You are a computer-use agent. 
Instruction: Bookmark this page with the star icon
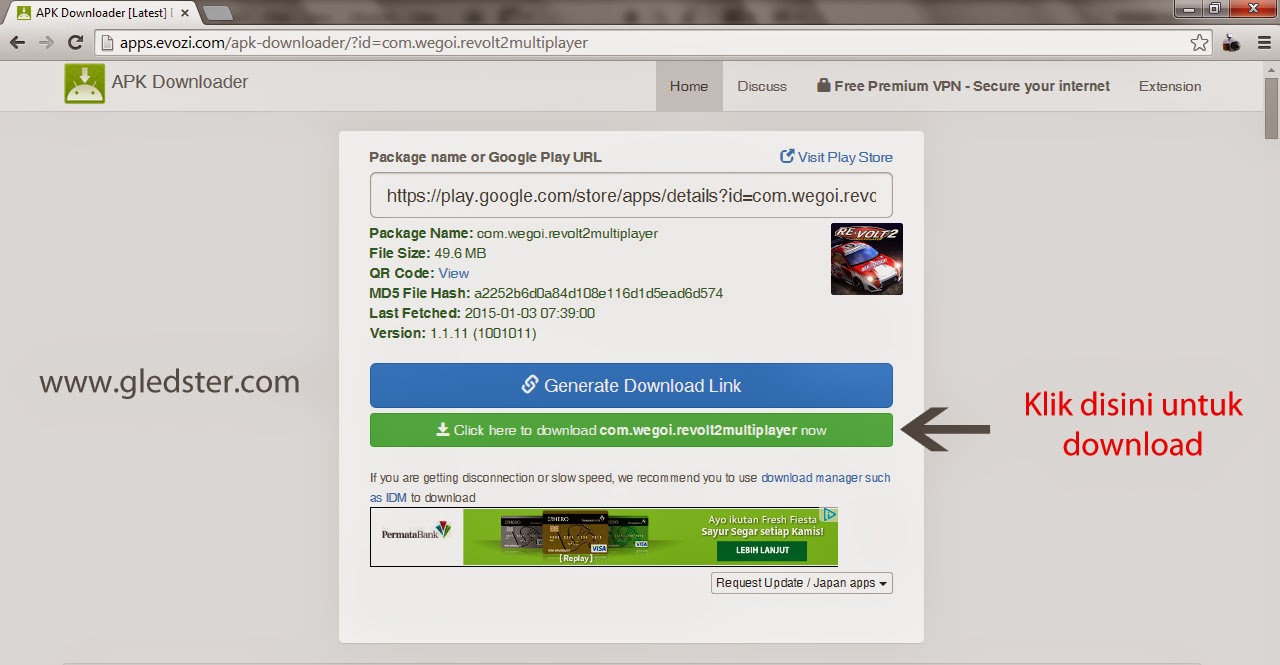[x=1199, y=43]
